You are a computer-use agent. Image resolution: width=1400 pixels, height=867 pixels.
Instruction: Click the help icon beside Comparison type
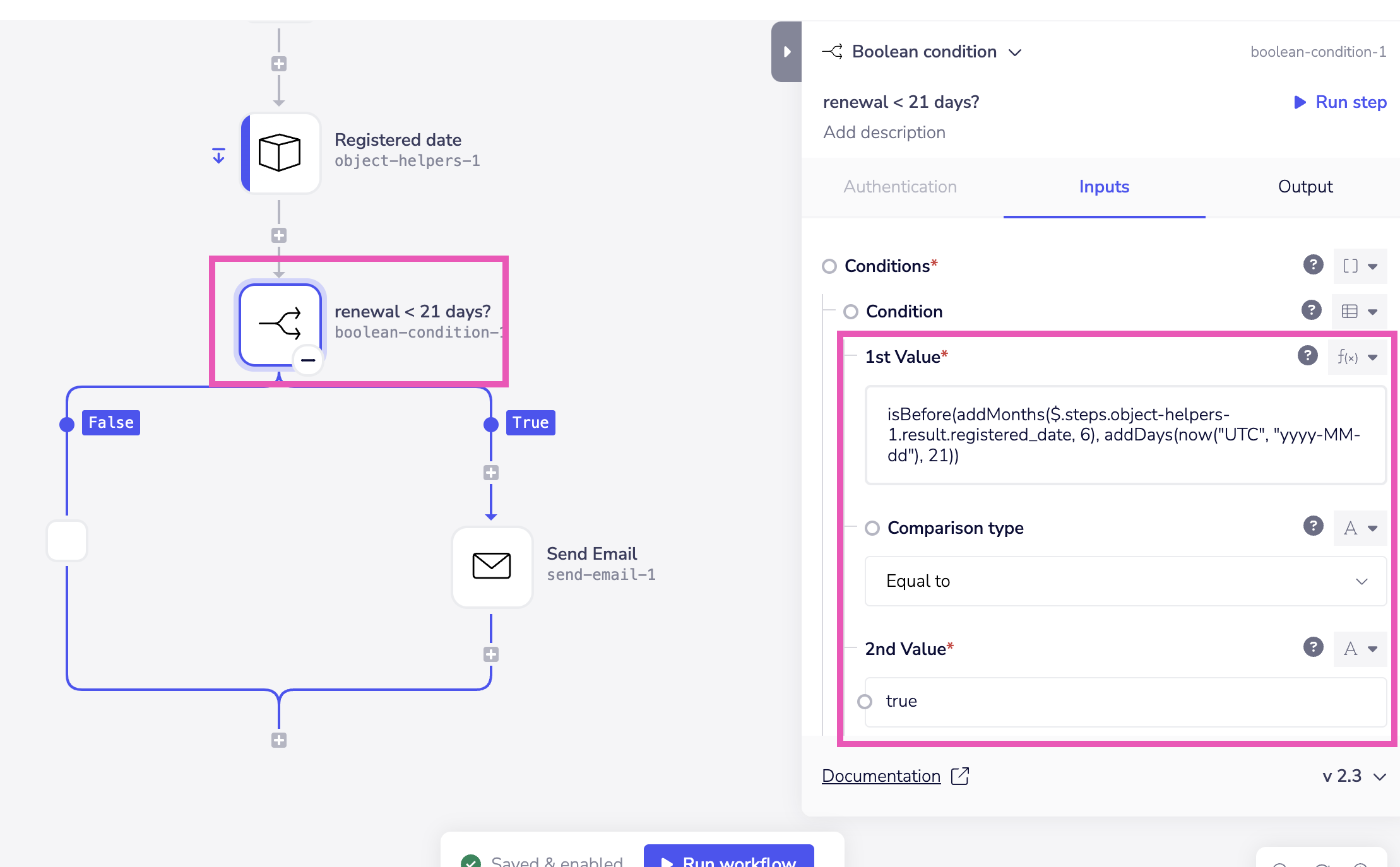click(x=1313, y=526)
